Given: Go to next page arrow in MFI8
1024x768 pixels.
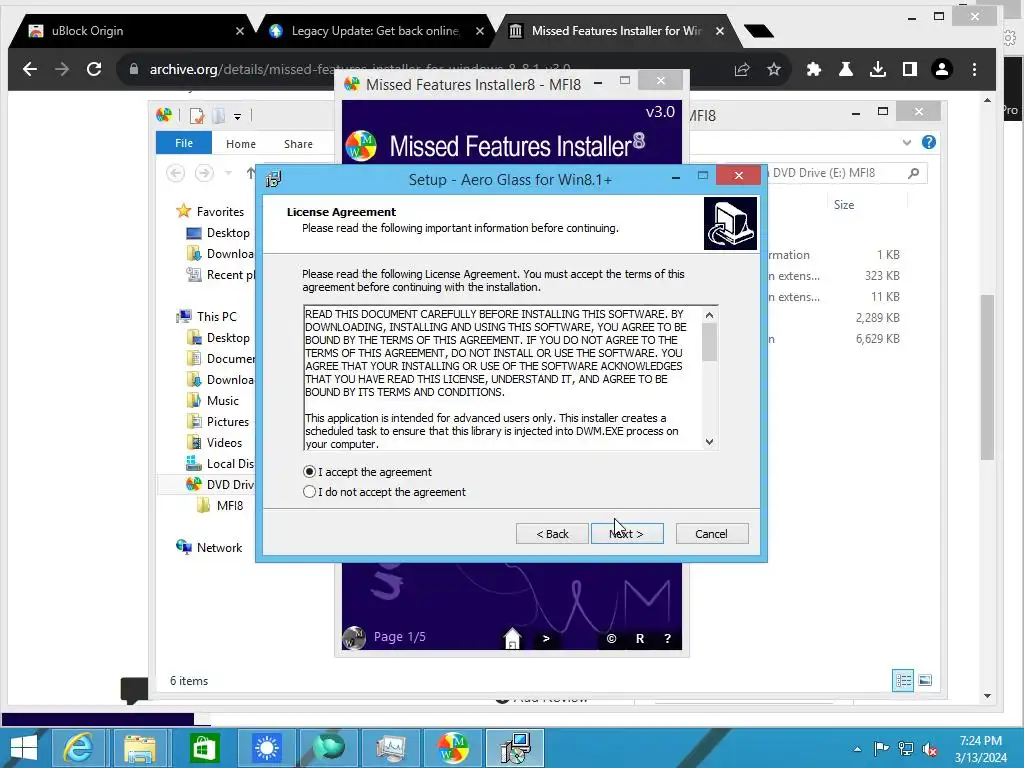Looking at the screenshot, I should pyautogui.click(x=546, y=639).
